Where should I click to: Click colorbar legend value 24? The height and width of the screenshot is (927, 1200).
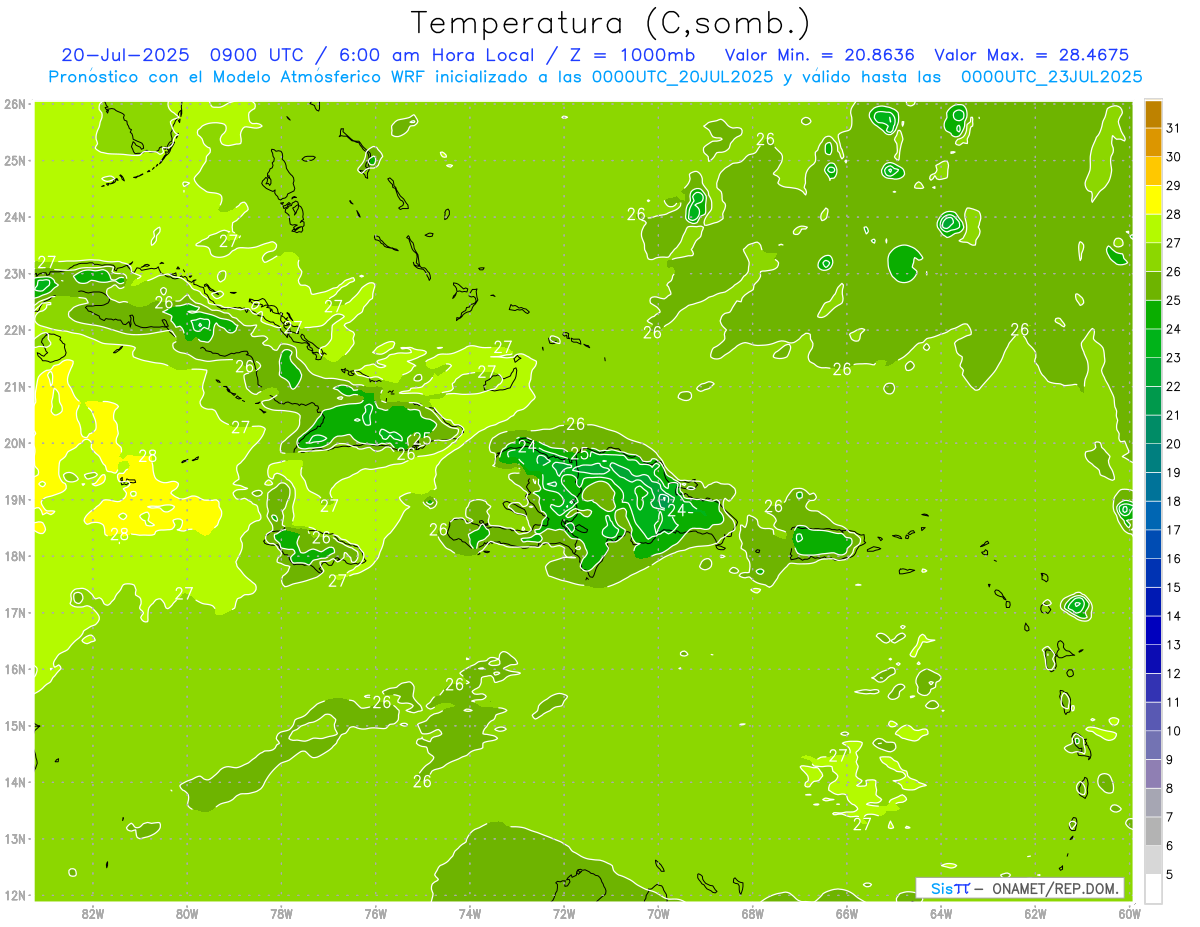tap(1173, 328)
